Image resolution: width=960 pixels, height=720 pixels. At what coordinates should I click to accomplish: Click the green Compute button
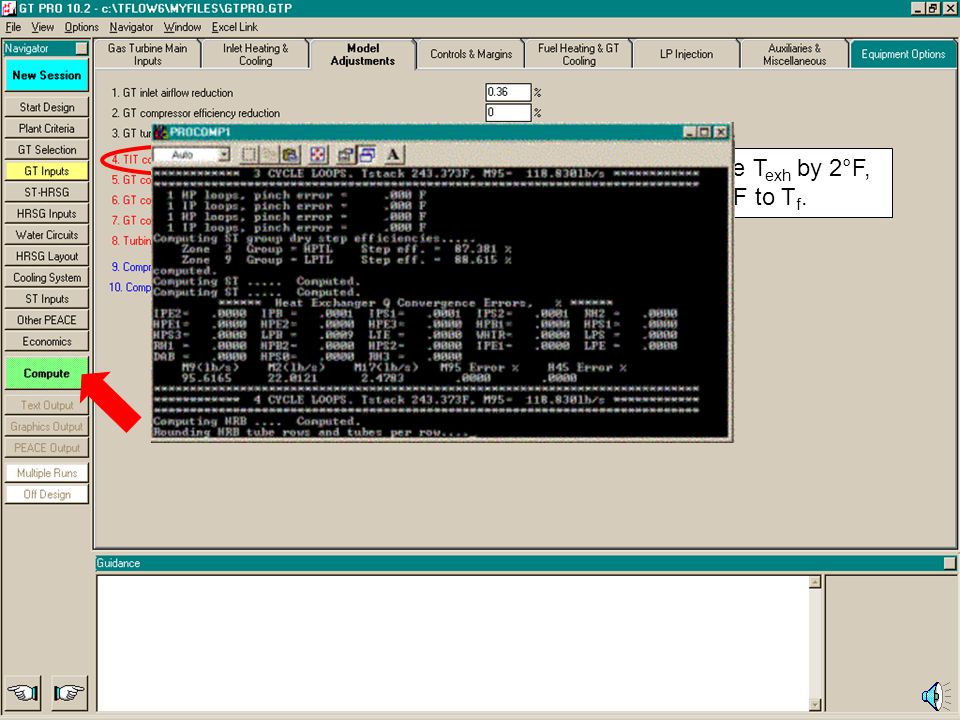[47, 373]
